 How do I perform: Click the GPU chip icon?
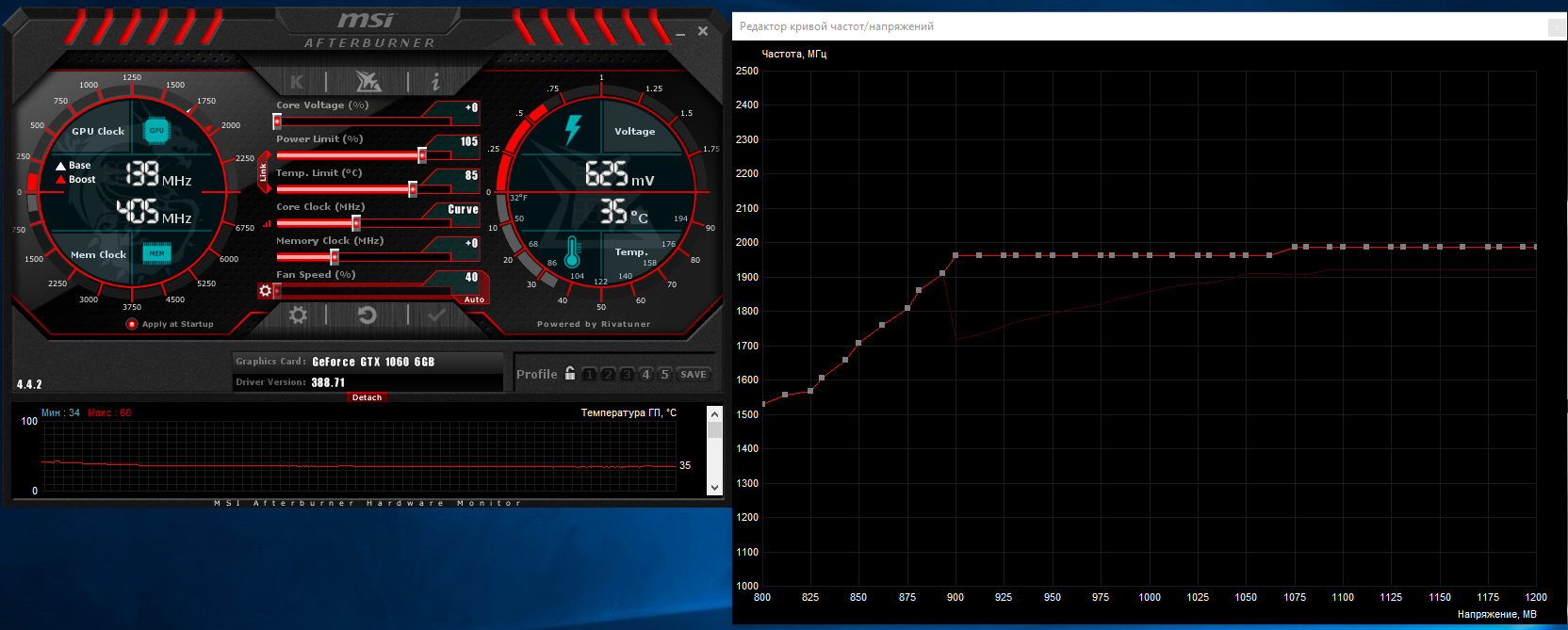[156, 131]
